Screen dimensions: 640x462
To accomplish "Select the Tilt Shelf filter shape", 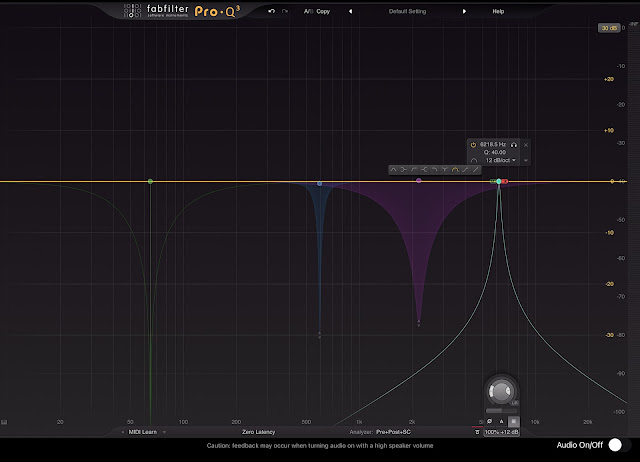I will pos(465,170).
